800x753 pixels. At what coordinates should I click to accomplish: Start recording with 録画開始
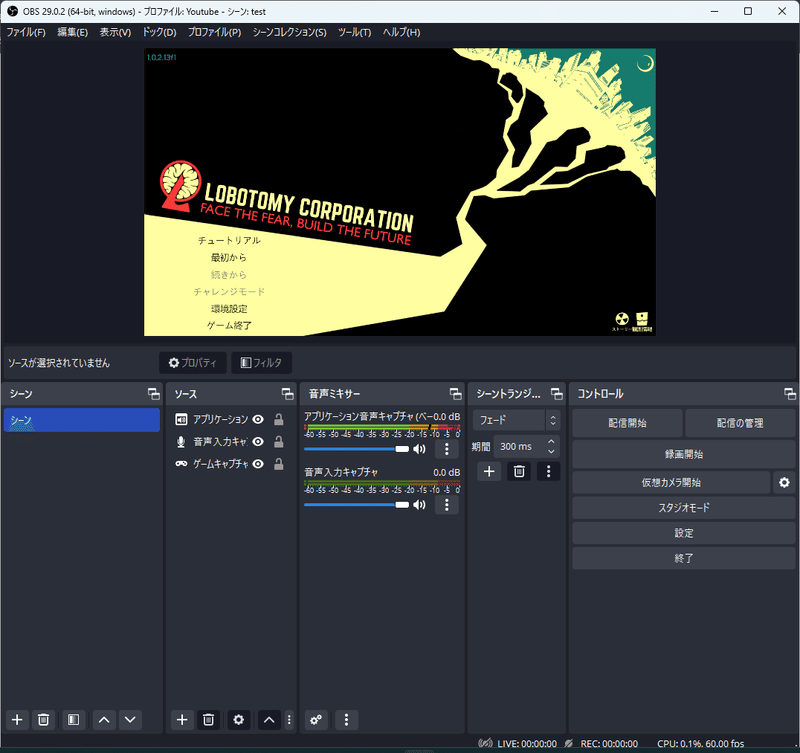click(684, 454)
